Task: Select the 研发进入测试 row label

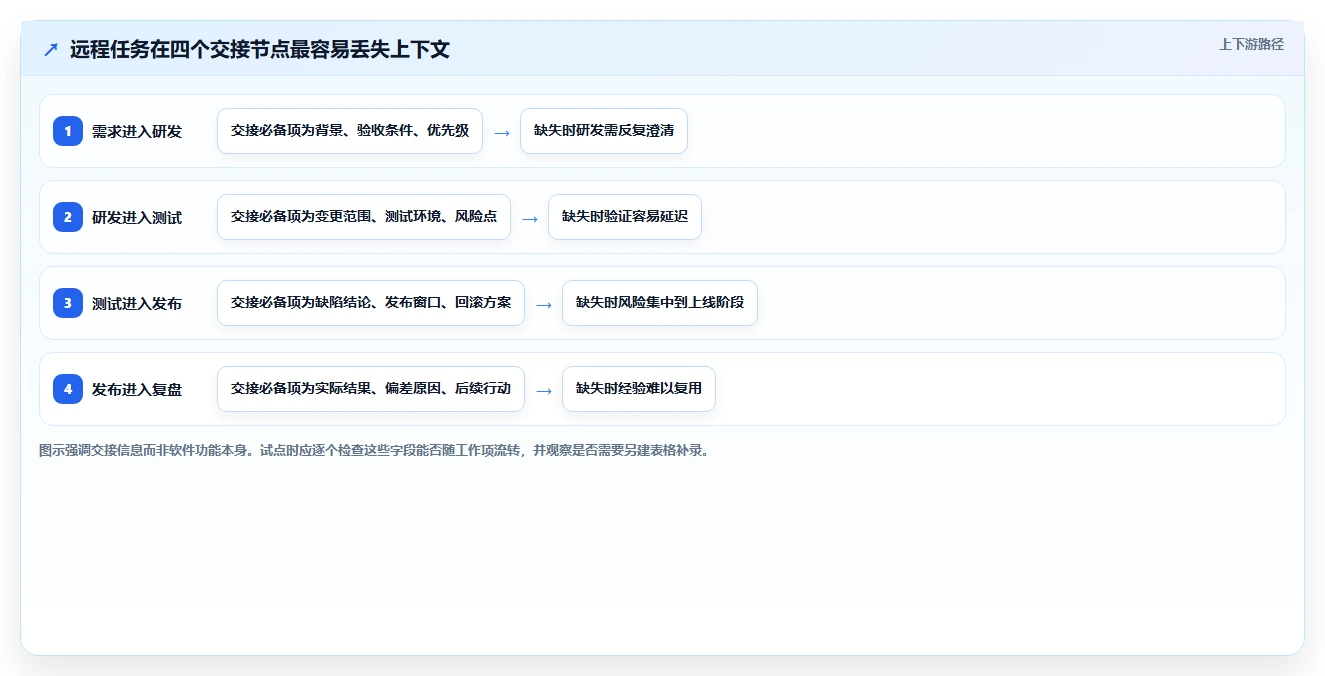Action: click(137, 217)
